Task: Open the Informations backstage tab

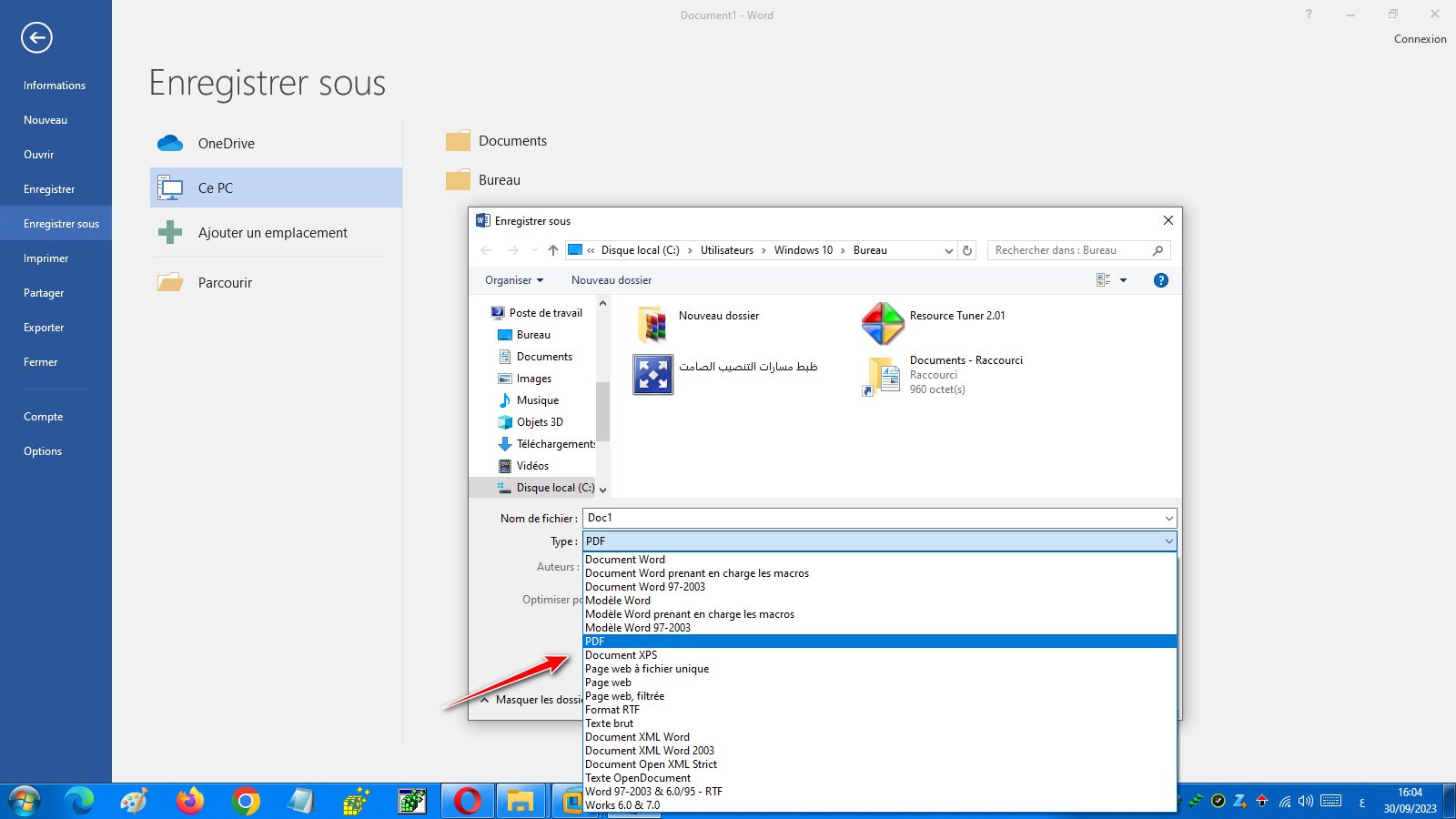Action: (x=56, y=86)
